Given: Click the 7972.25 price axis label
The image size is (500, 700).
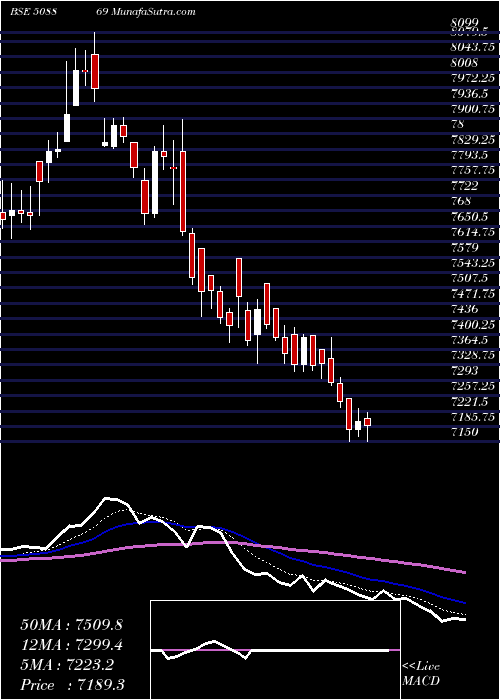Looking at the screenshot, I should [x=472, y=78].
